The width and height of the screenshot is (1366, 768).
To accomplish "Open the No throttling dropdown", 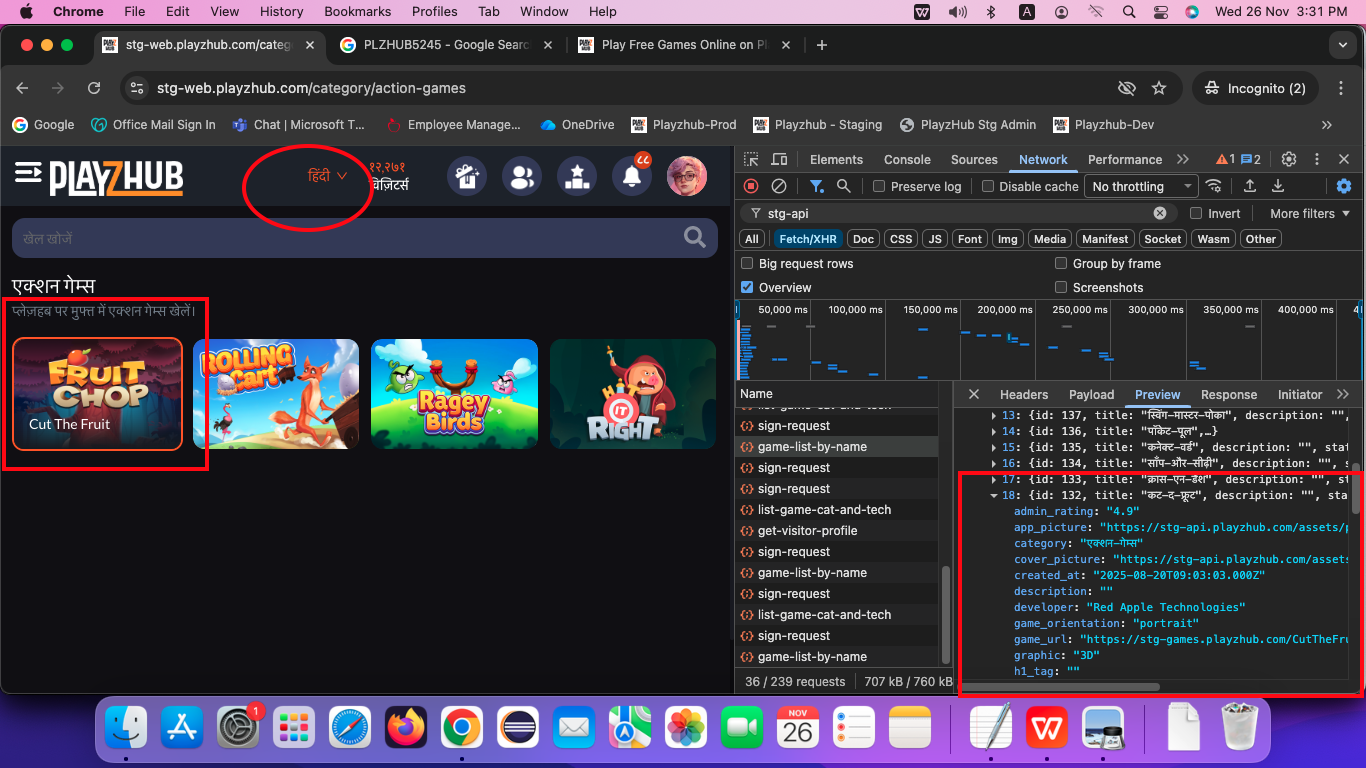I will (x=1141, y=187).
